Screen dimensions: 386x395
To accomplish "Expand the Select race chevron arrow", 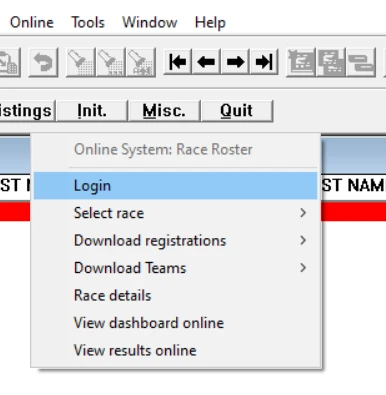I will coord(303,213).
